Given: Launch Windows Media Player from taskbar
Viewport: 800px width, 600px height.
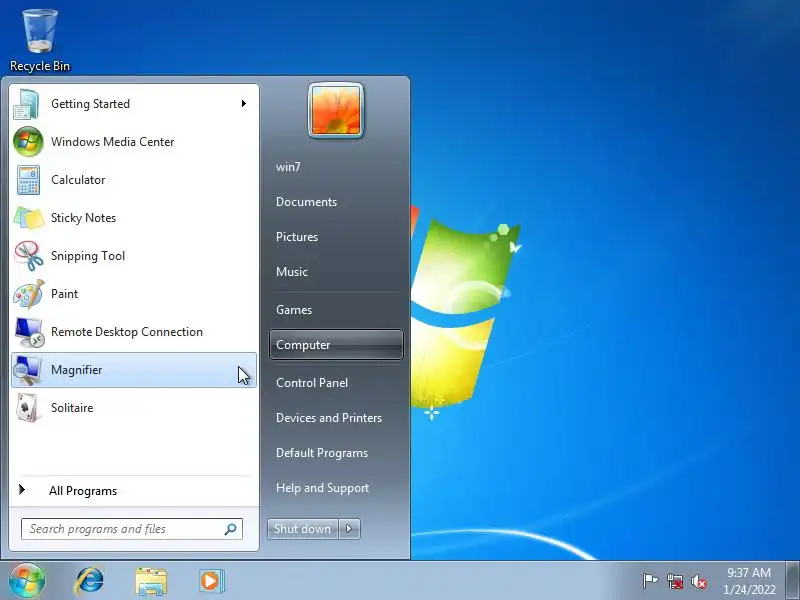Looking at the screenshot, I should point(211,581).
